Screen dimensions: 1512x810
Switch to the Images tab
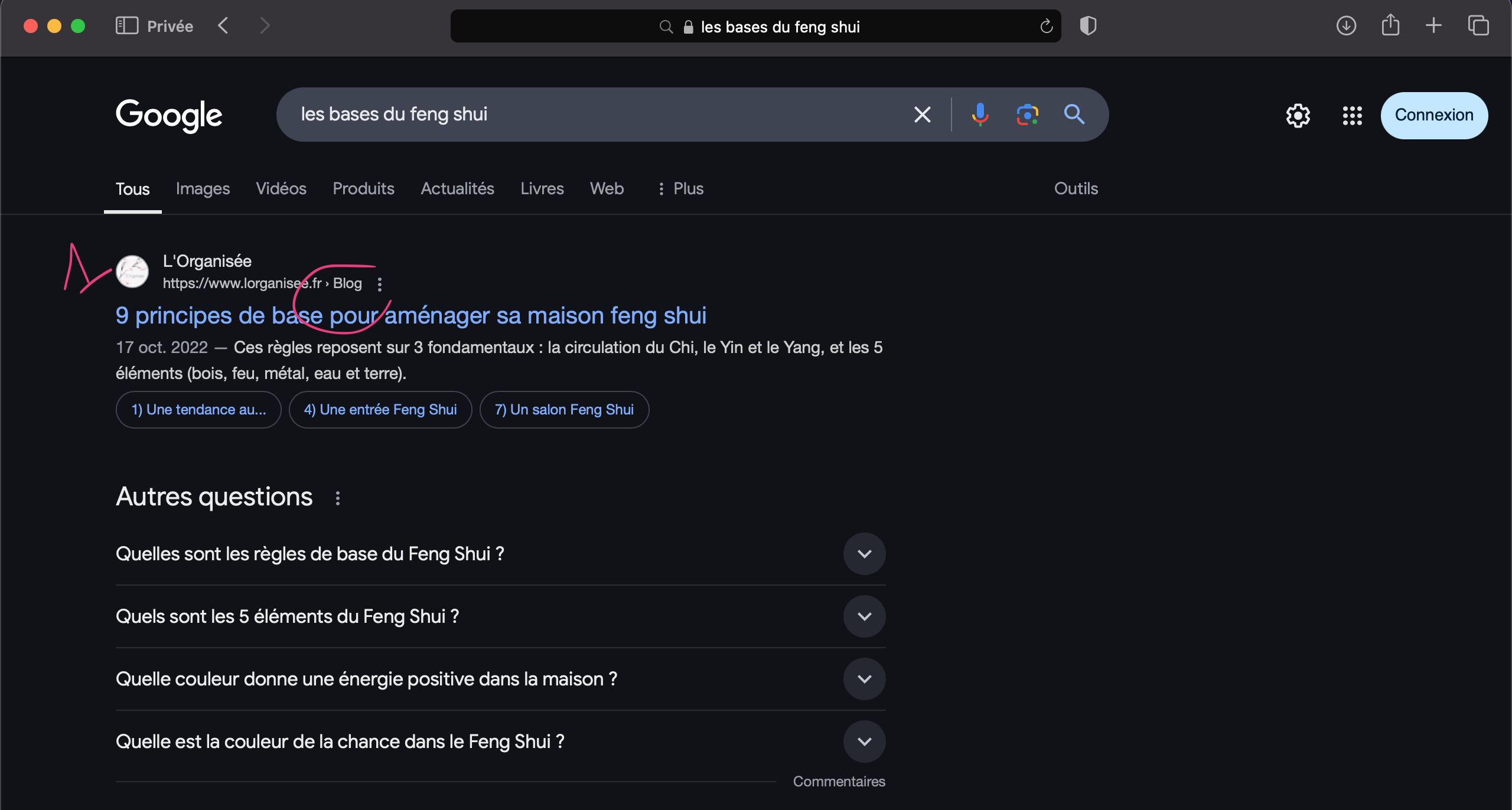[x=203, y=189]
